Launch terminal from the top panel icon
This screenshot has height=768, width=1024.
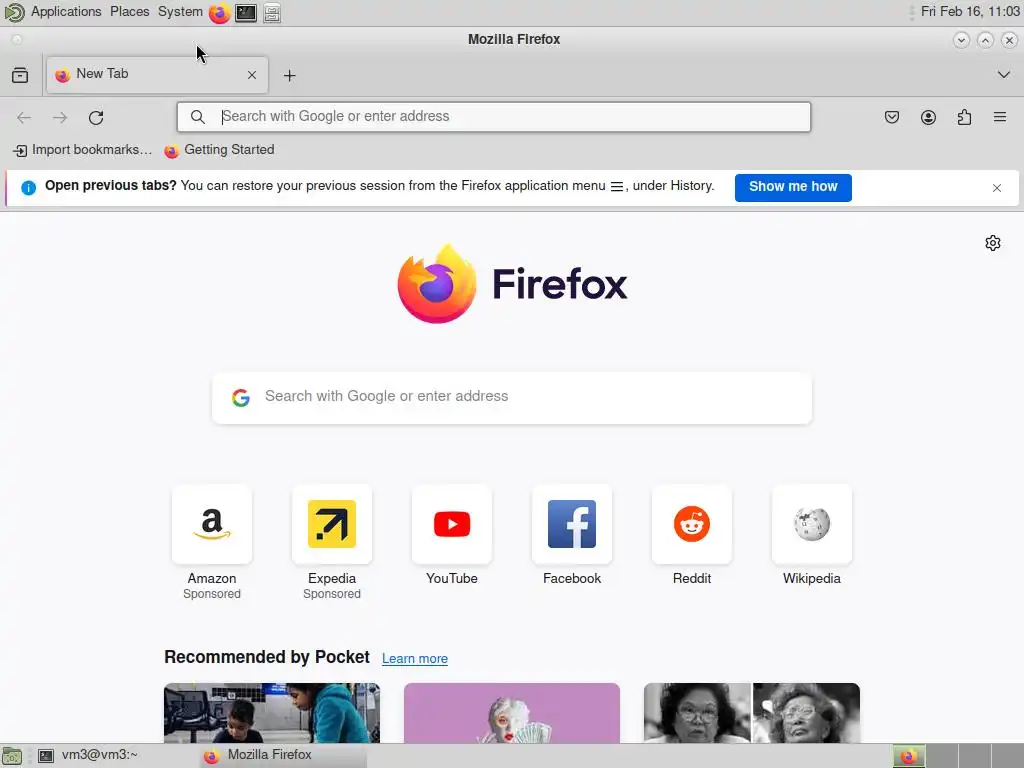click(246, 12)
